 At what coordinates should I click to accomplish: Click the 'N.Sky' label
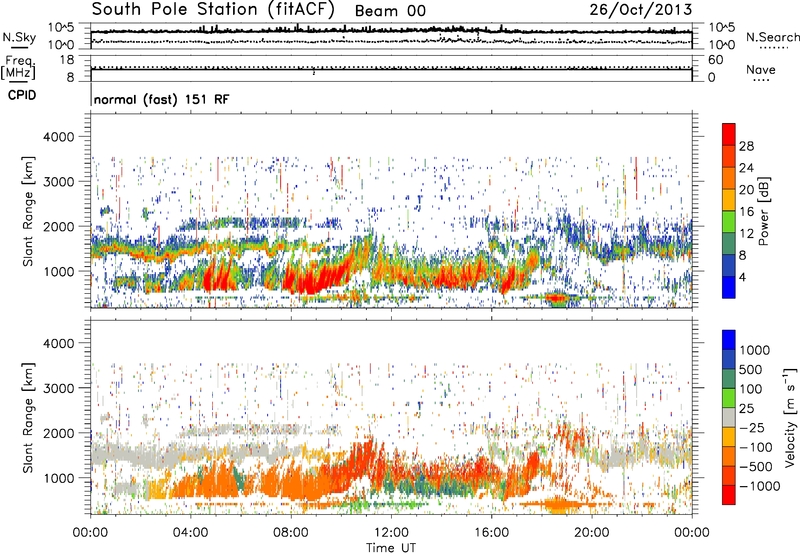pos(19,37)
